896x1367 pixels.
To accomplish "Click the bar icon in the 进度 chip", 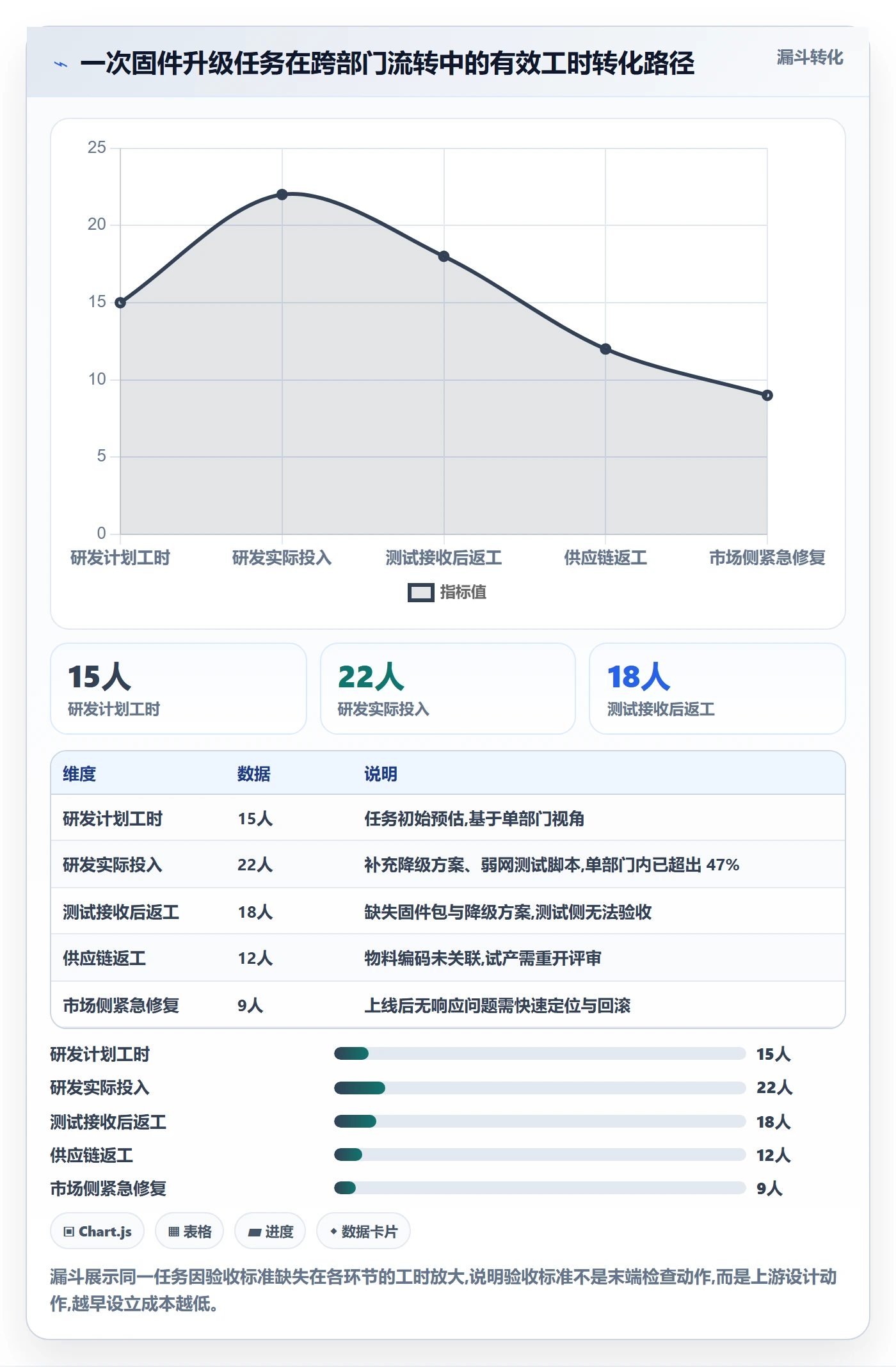I will pyautogui.click(x=255, y=1233).
